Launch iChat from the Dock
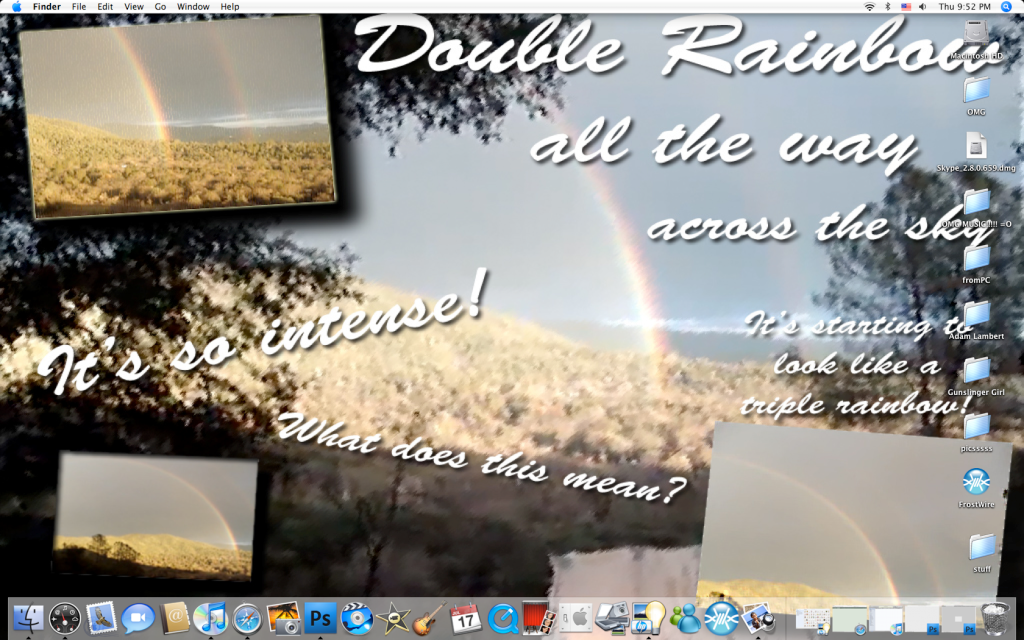 138,617
